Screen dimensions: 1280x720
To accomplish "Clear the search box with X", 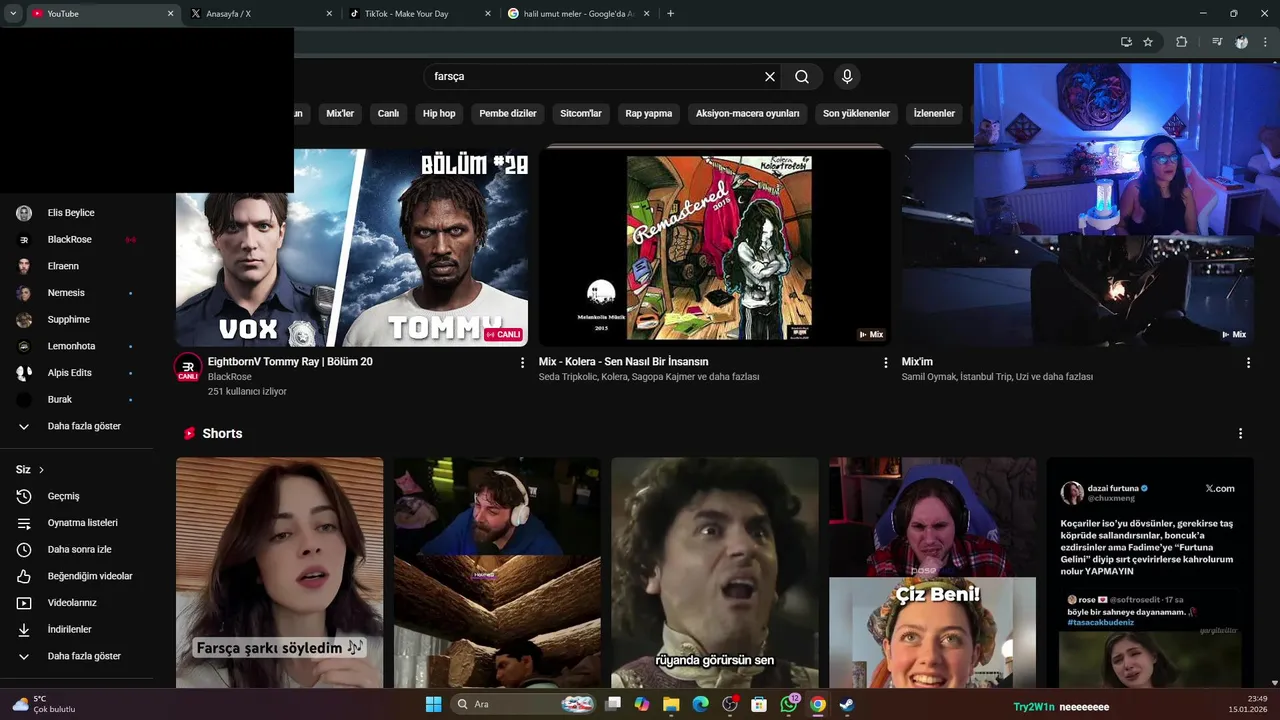I will pyautogui.click(x=770, y=77).
